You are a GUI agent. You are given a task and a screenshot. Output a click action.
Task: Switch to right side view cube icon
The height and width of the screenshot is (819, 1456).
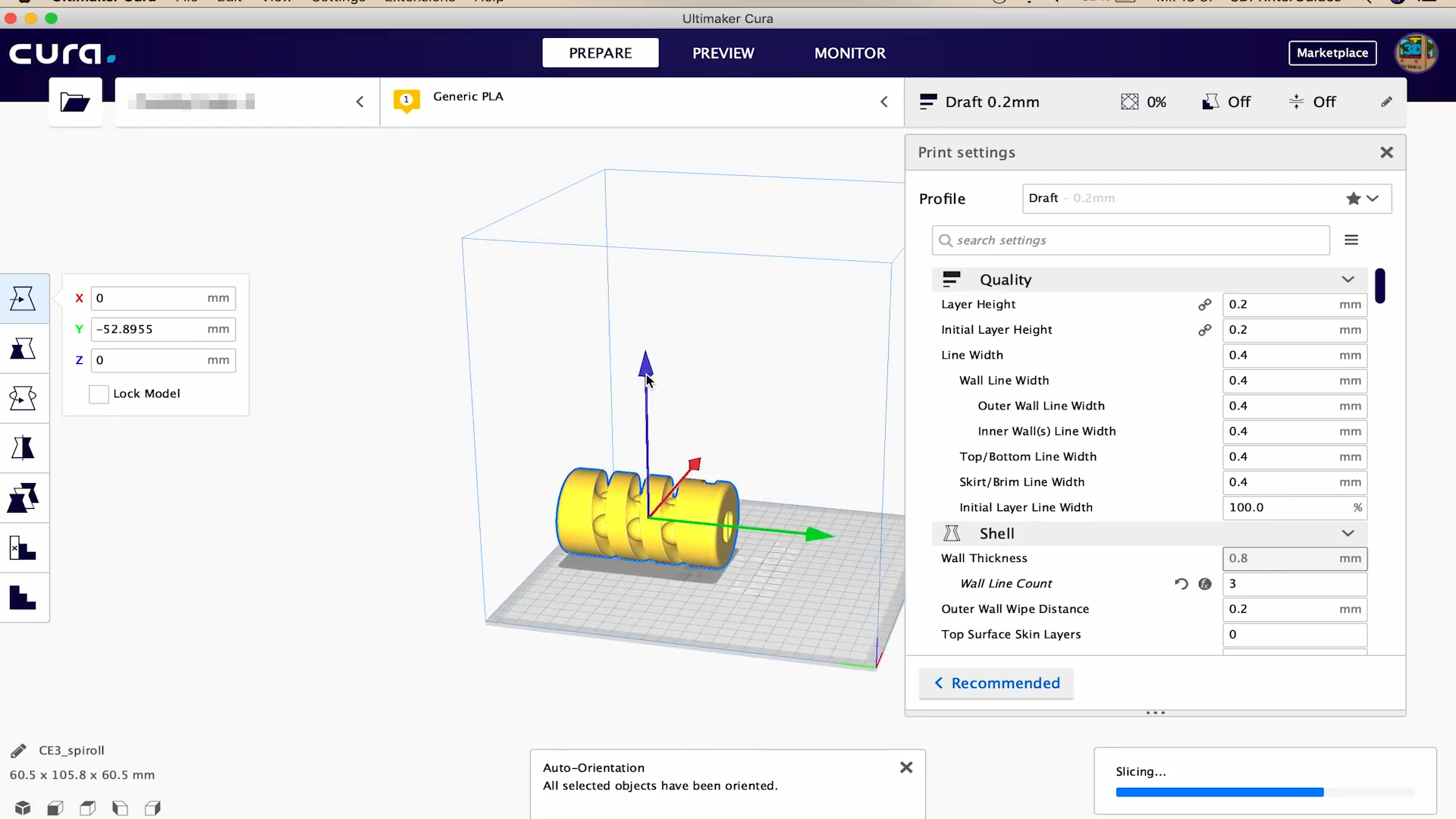tap(152, 808)
